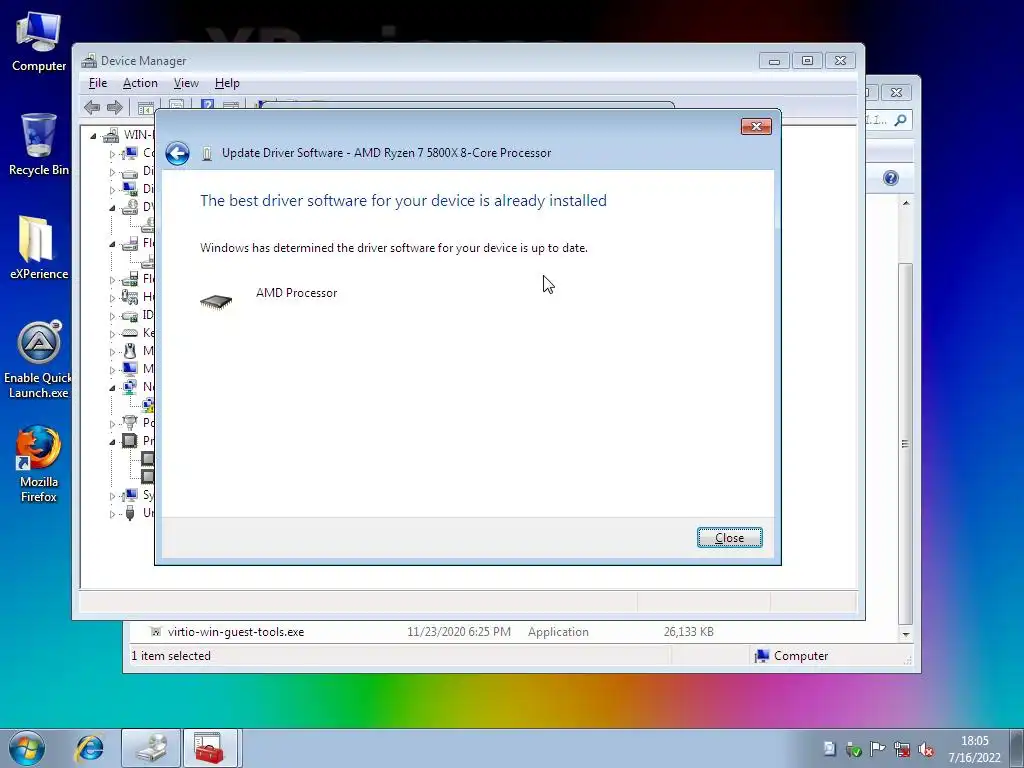
Task: Expand the Human Interface Devices category
Action: point(112,298)
